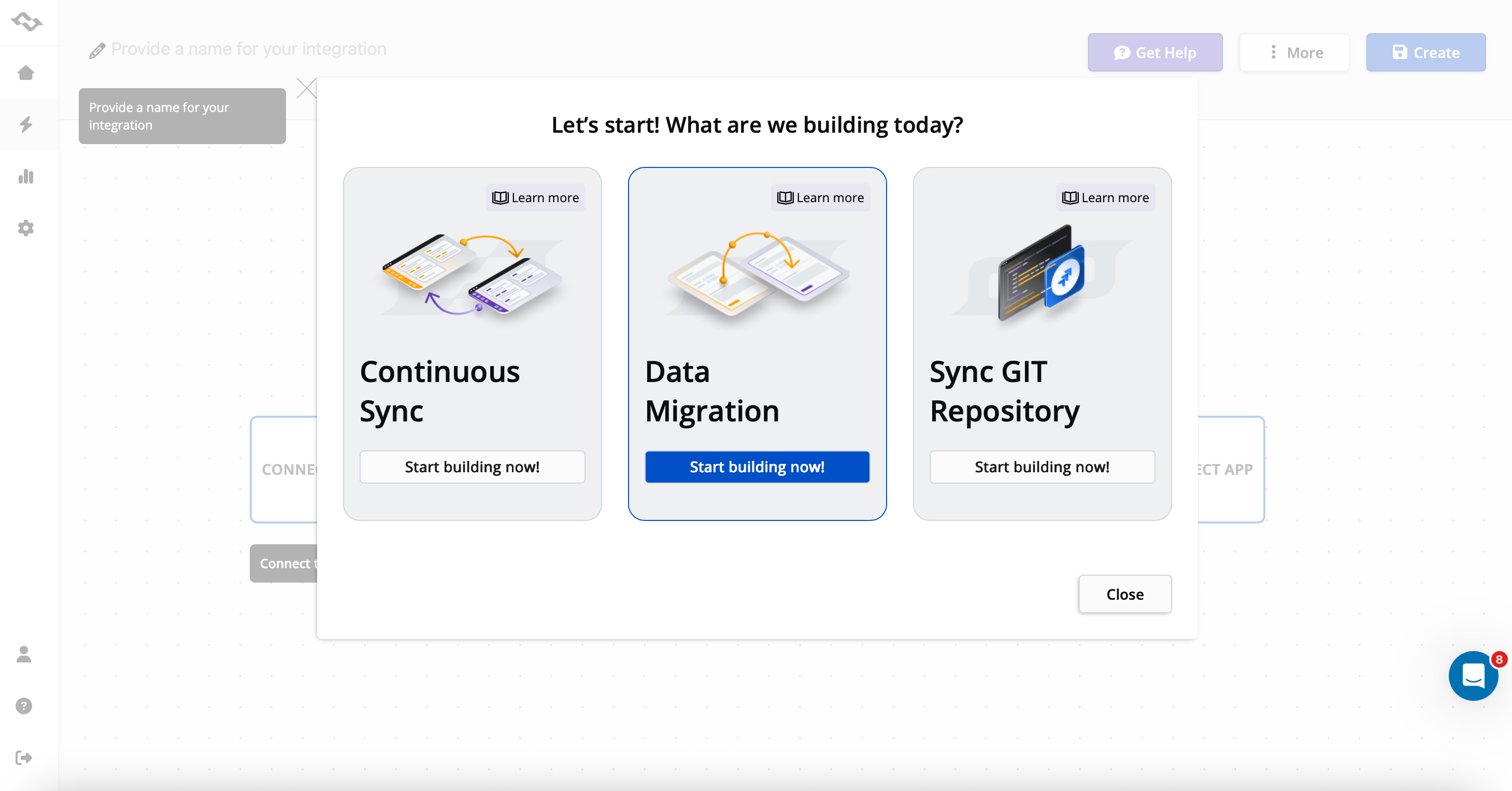Click the integration name input field
The image size is (1512, 791).
click(248, 49)
